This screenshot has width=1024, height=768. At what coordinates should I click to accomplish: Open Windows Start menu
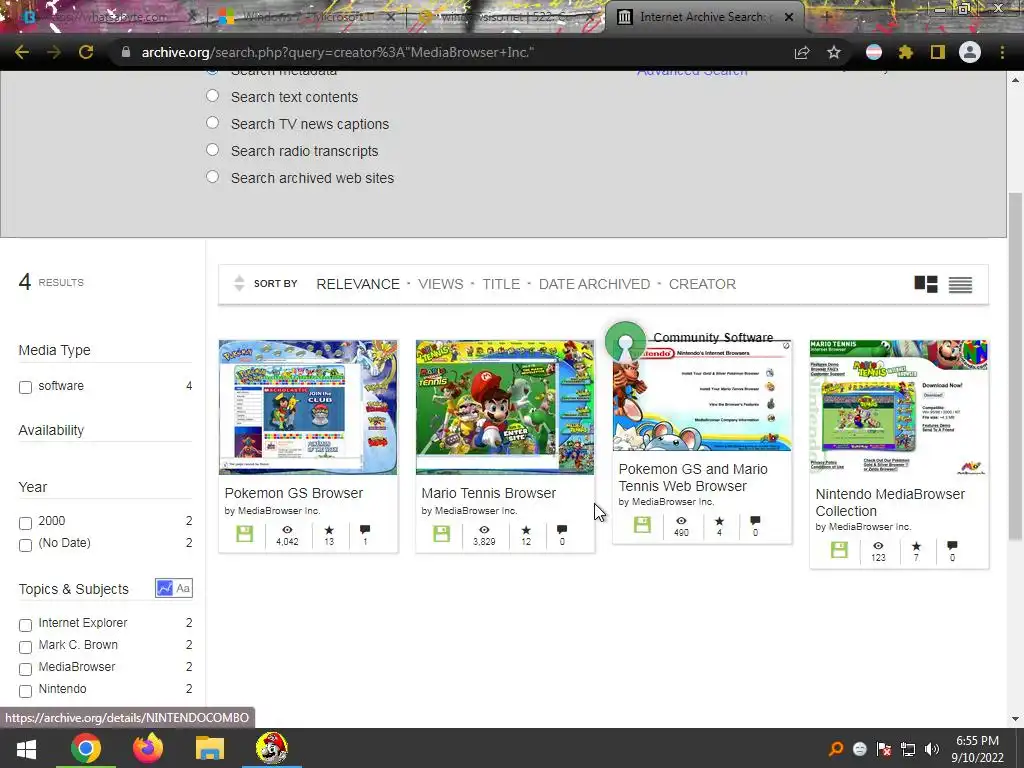26,748
